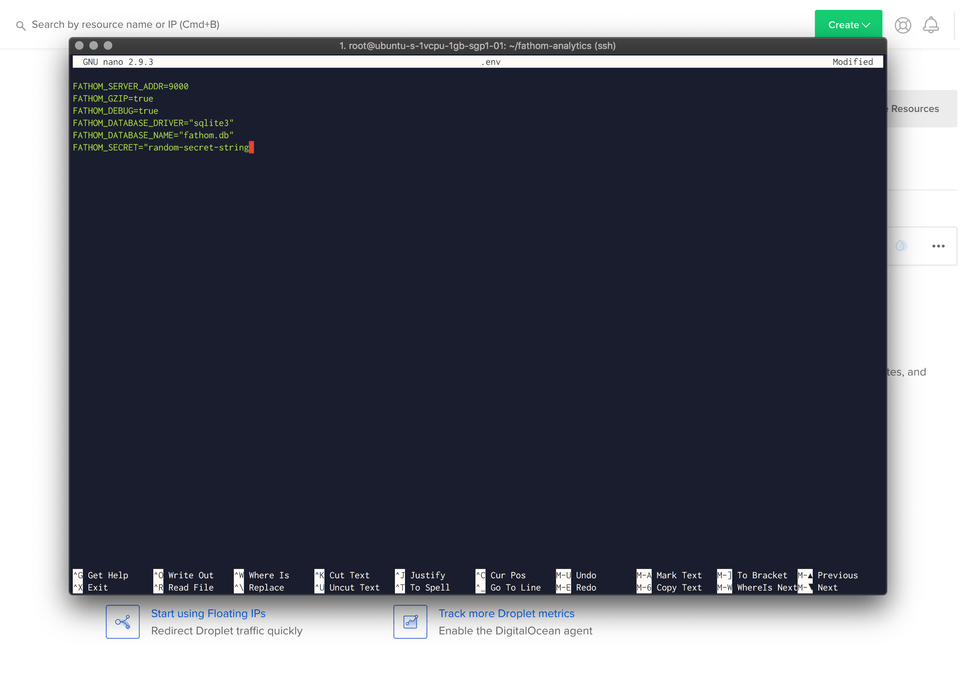
Task: Click Undo shortcut in nano
Action: (x=576, y=576)
